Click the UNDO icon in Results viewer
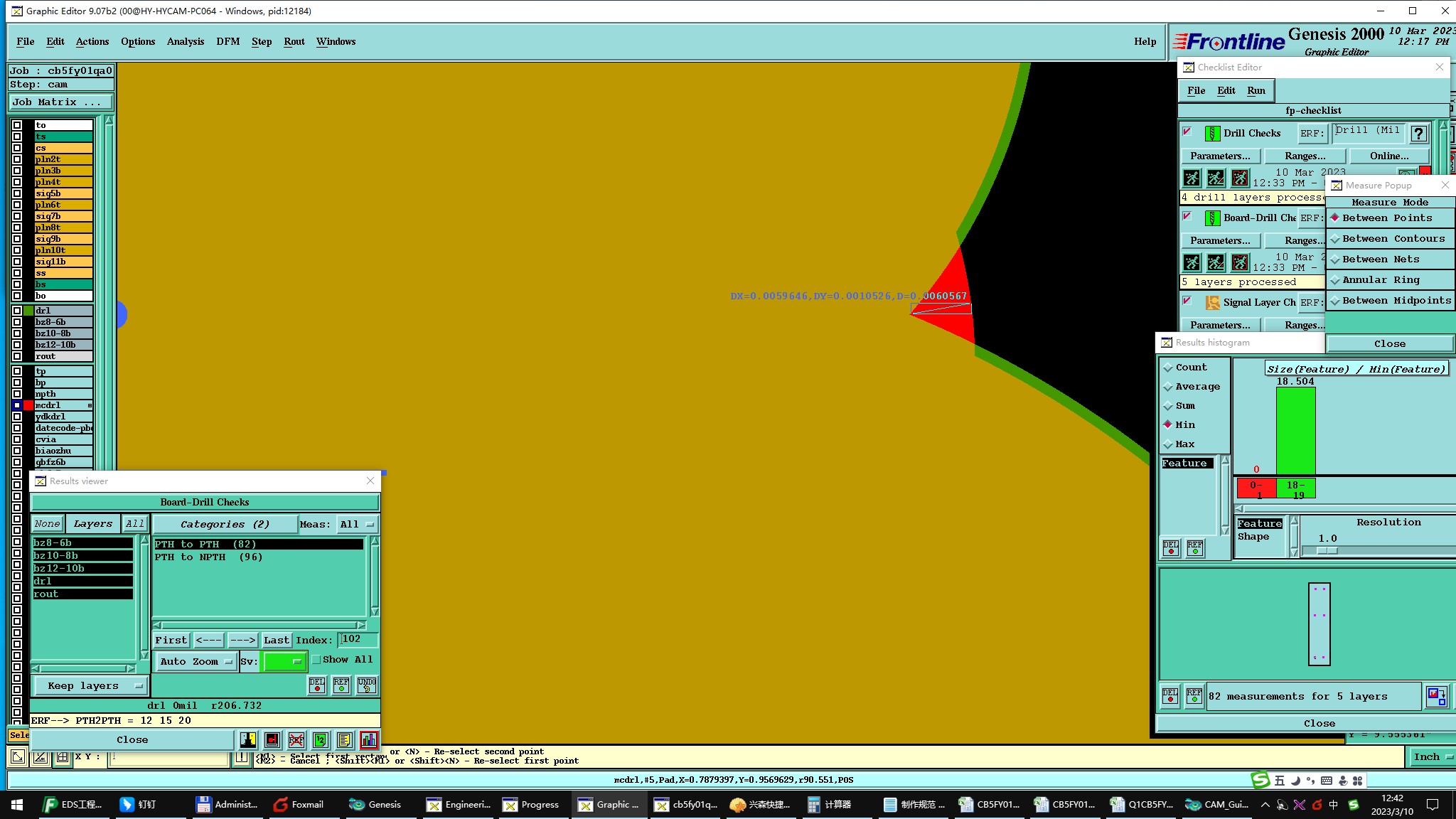The height and width of the screenshot is (819, 1456). (367, 685)
